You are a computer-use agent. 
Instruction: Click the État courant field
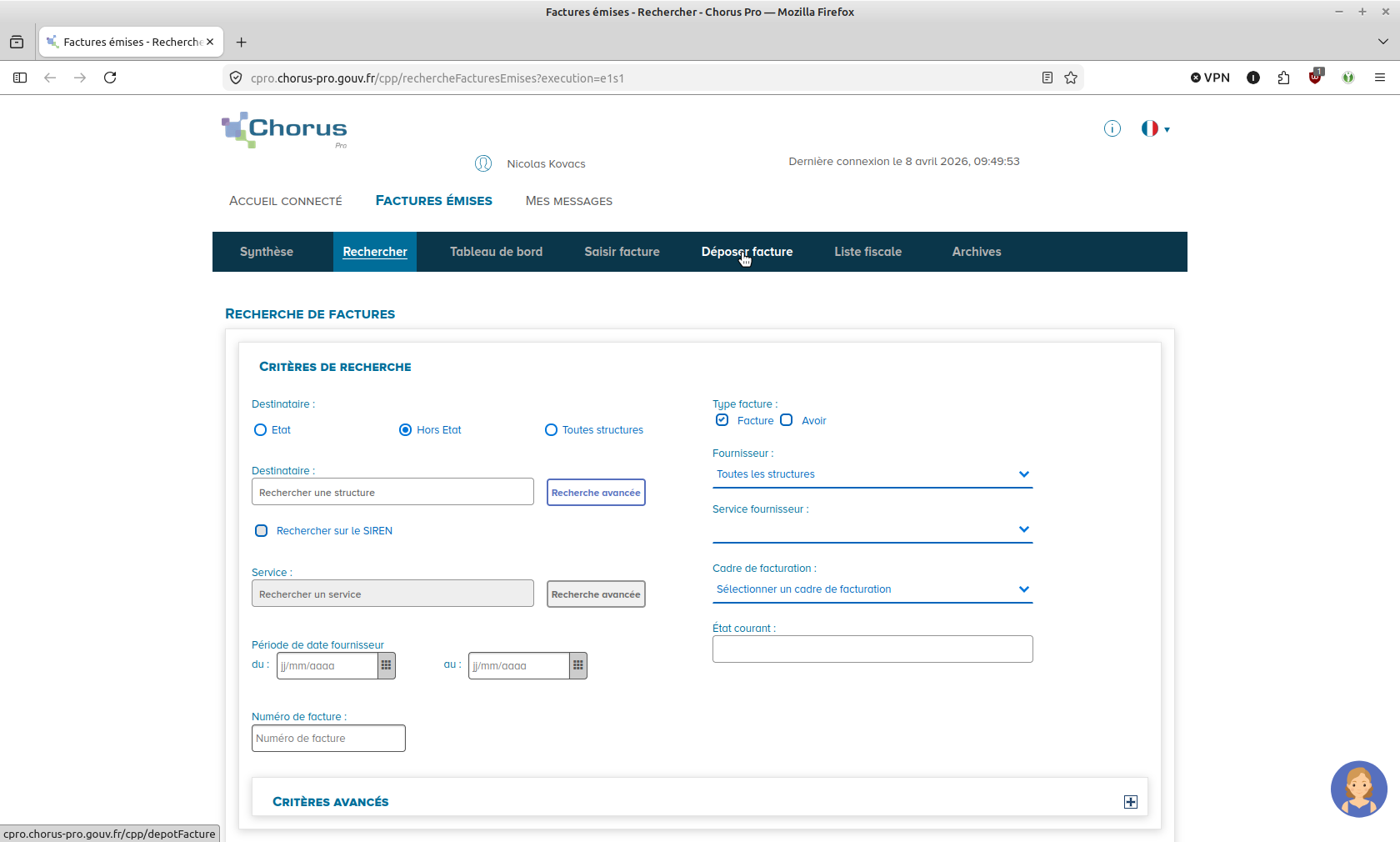(872, 649)
